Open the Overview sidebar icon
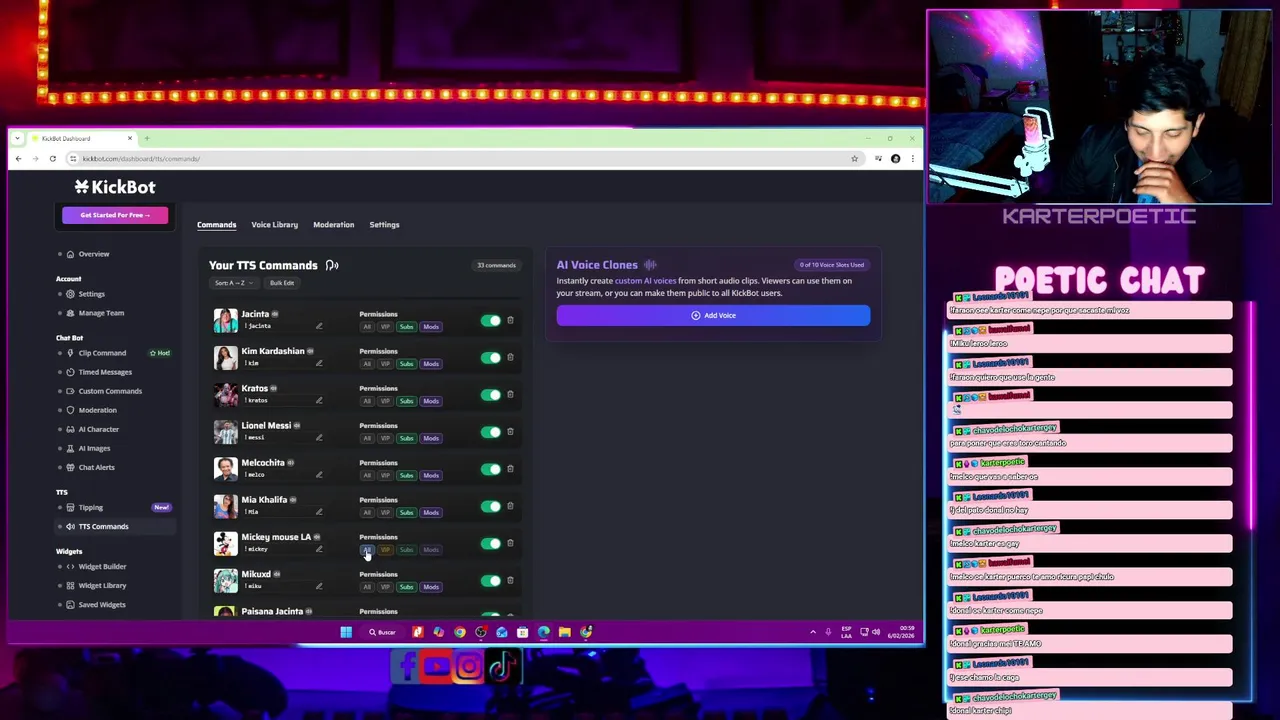Image resolution: width=1280 pixels, height=720 pixels. (70, 254)
